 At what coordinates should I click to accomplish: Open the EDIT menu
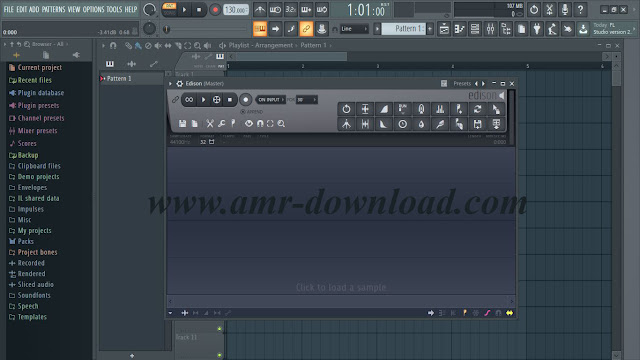point(22,9)
